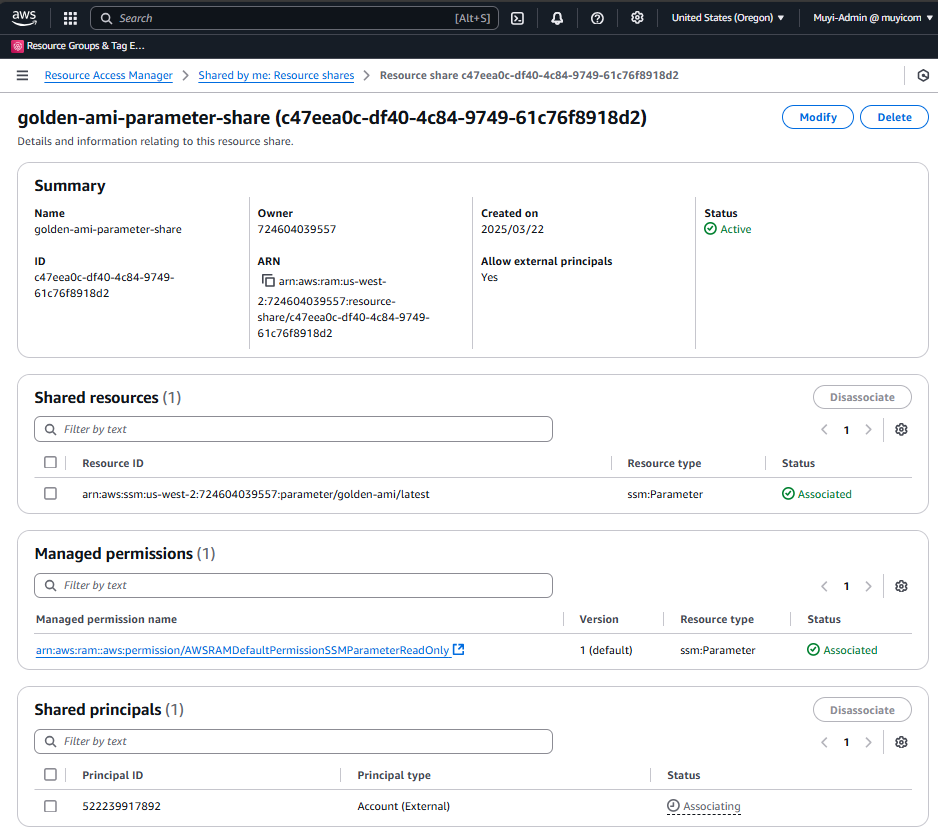Click the Modify button
Viewport: 938px width, 835px height.
[x=818, y=117]
